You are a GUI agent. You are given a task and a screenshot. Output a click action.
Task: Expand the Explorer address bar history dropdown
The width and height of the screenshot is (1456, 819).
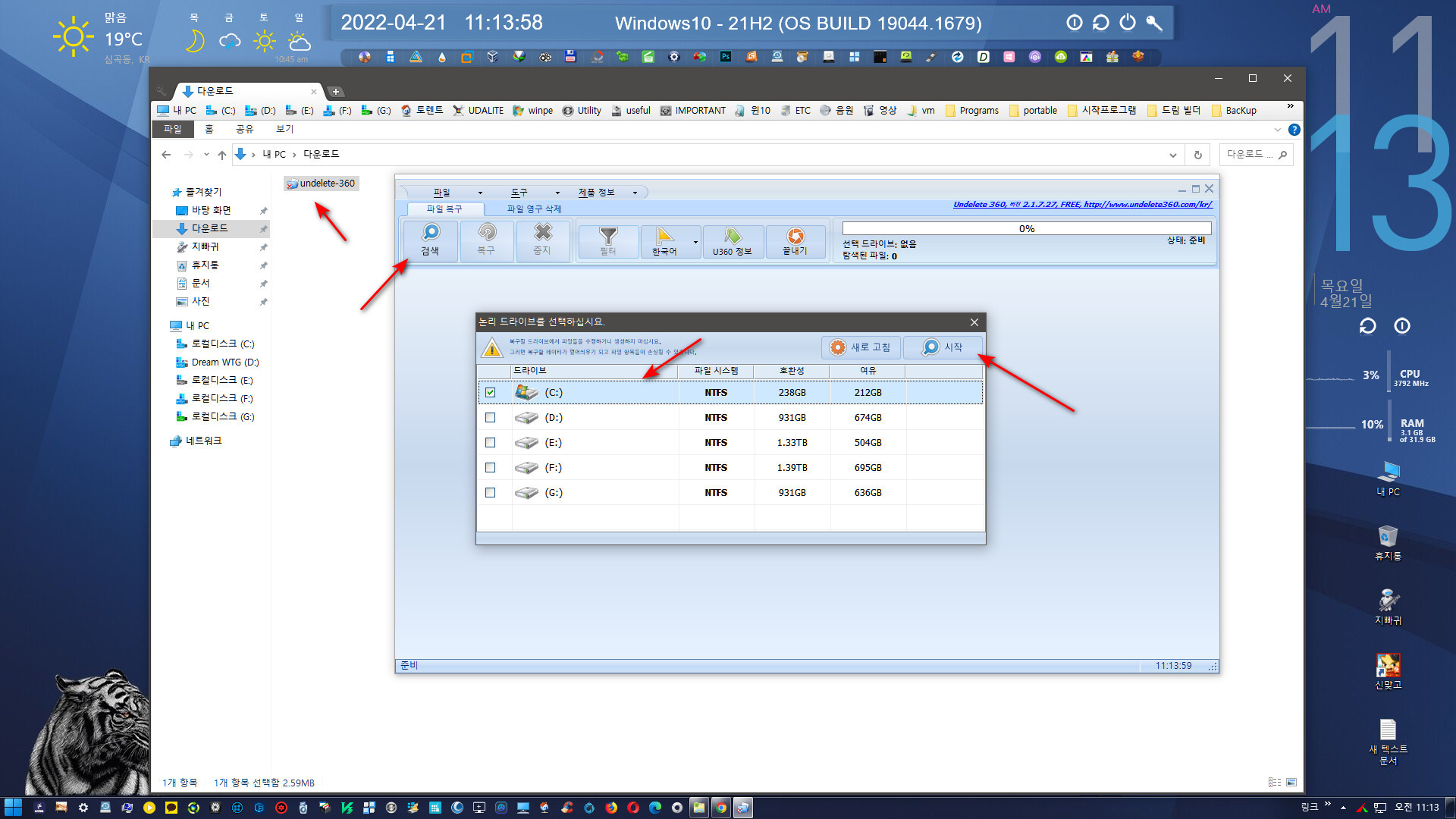(x=1173, y=155)
